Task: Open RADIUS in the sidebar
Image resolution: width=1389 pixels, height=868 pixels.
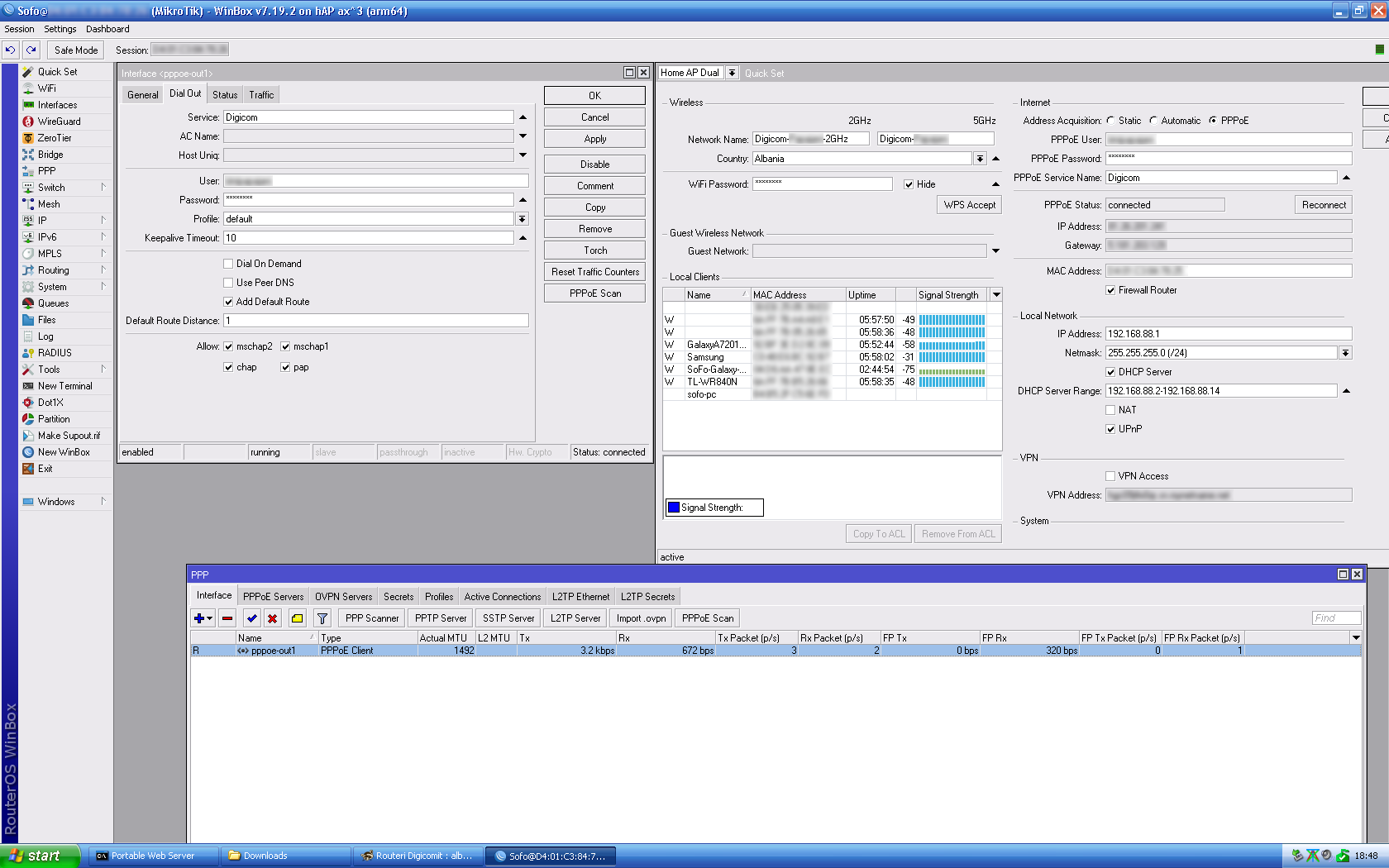Action: tap(55, 353)
